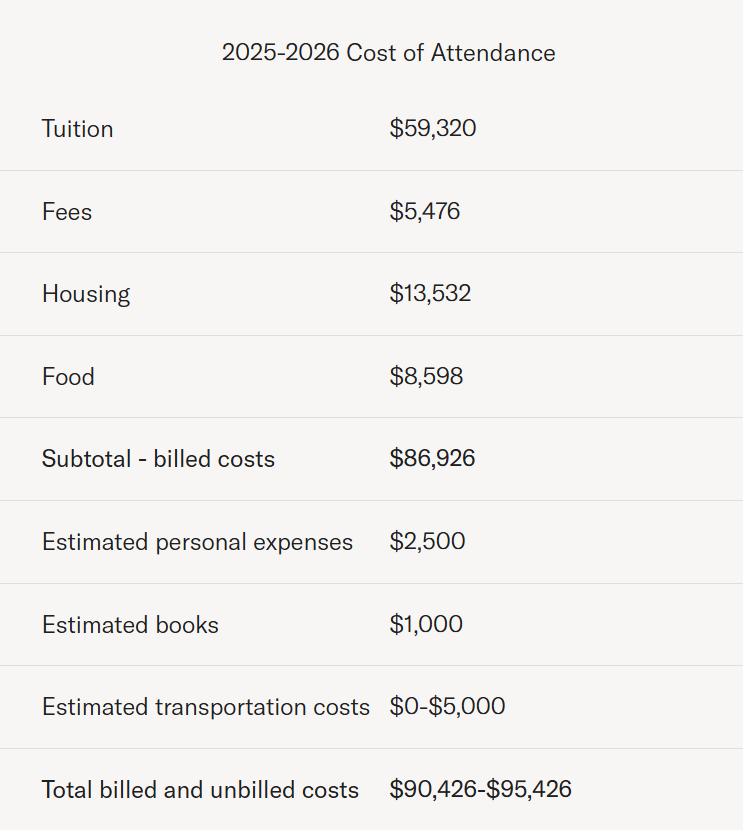This screenshot has height=830, width=743.
Task: Select the Subtotal - billed costs label
Action: tap(158, 459)
